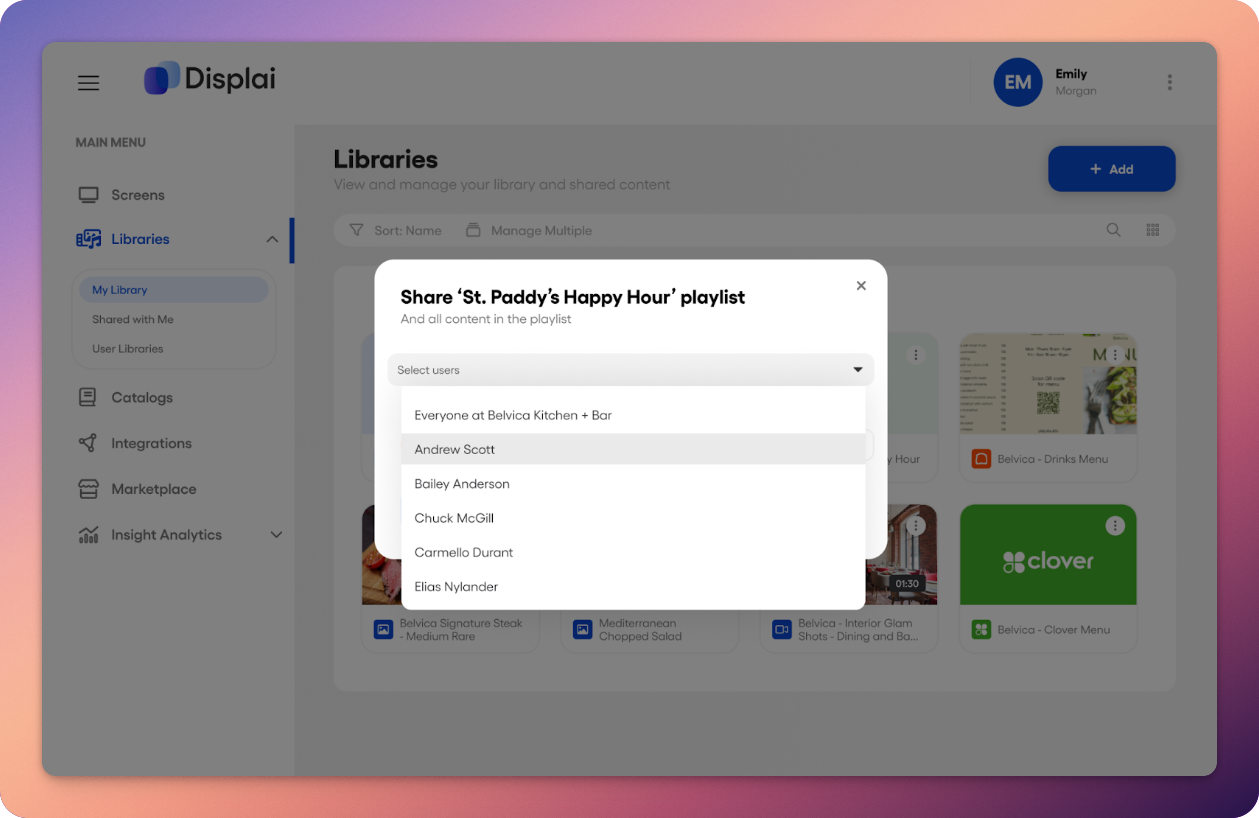Image resolution: width=1259 pixels, height=818 pixels.
Task: Go to Screens in the main menu
Action: [x=138, y=195]
